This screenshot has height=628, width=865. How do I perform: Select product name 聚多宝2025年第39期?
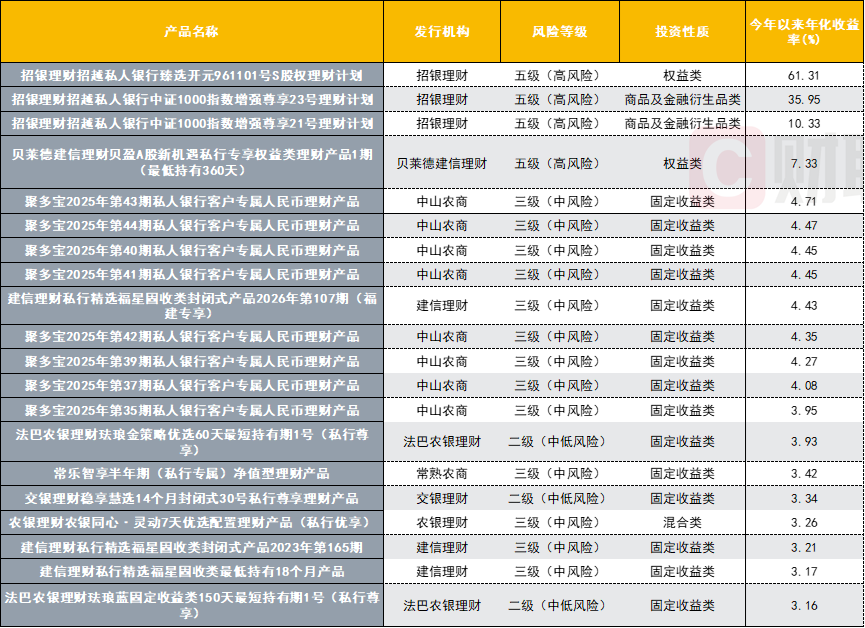[191, 361]
